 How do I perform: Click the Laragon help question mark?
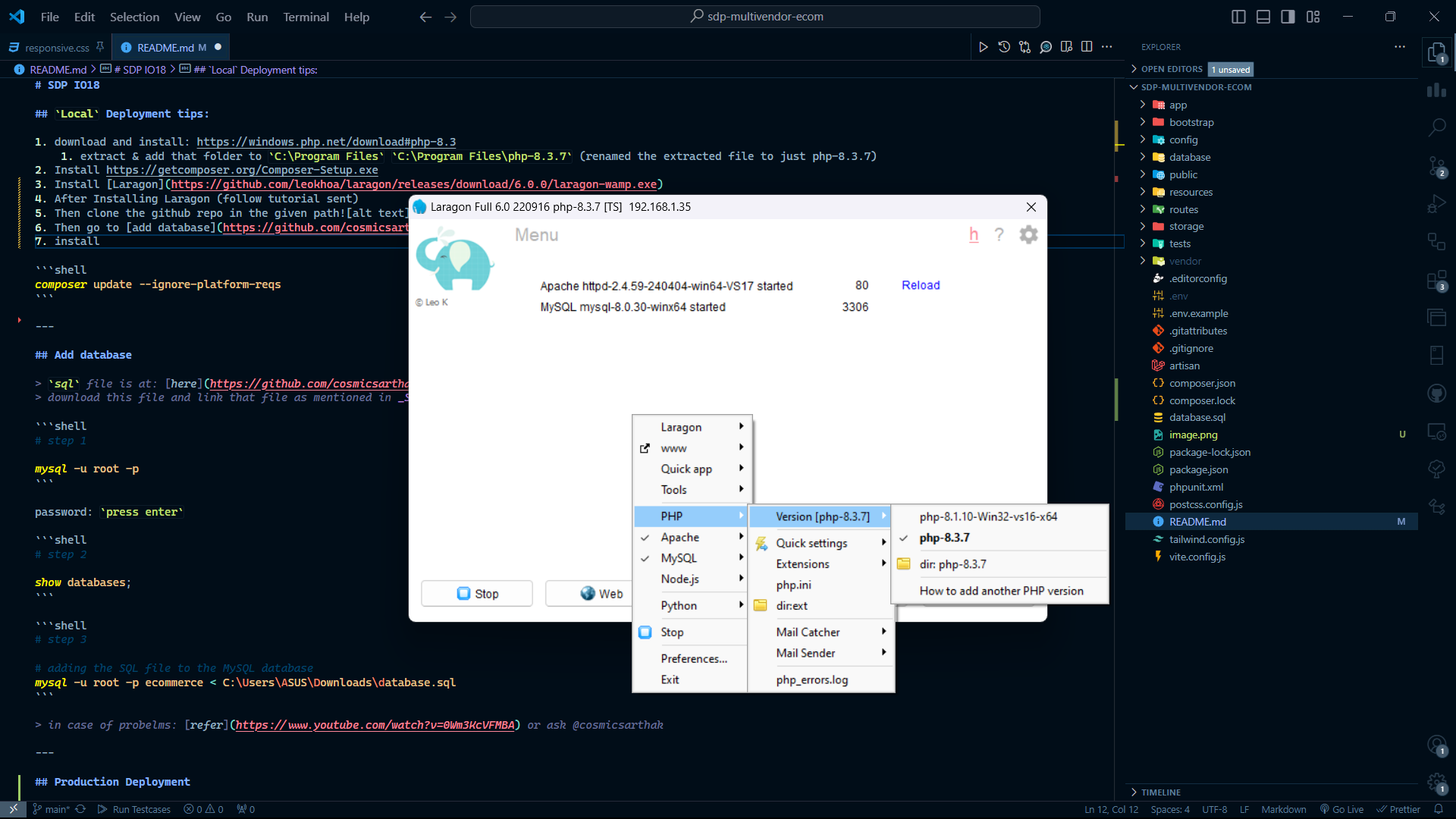point(999,235)
